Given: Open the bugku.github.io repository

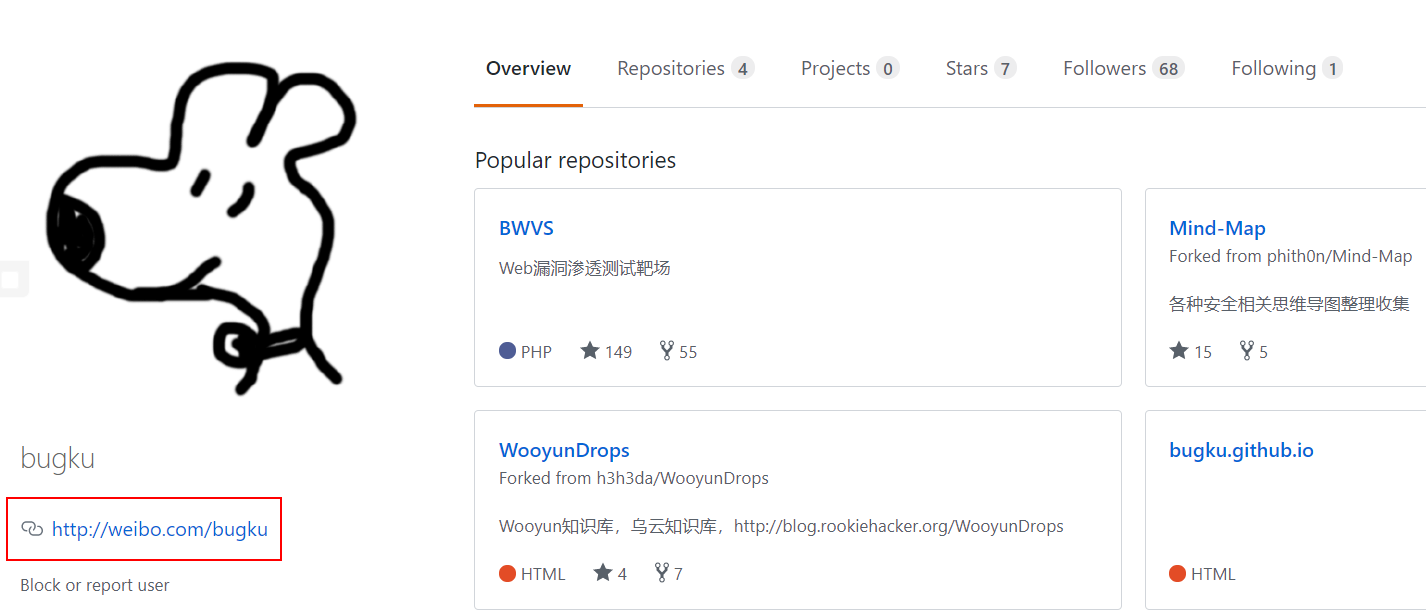Looking at the screenshot, I should point(1241,450).
